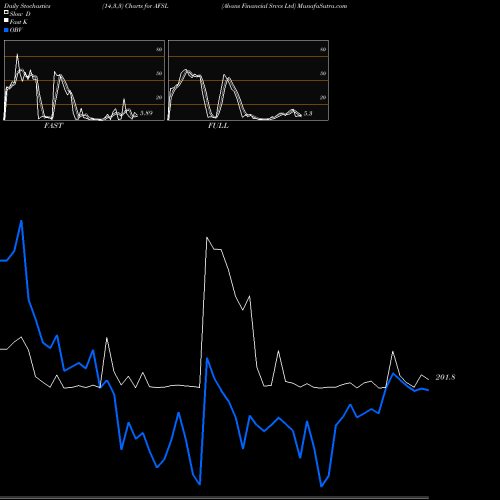The image size is (500, 500).
Task: Open the FULL stochastic chart panel
Action: point(248,80)
